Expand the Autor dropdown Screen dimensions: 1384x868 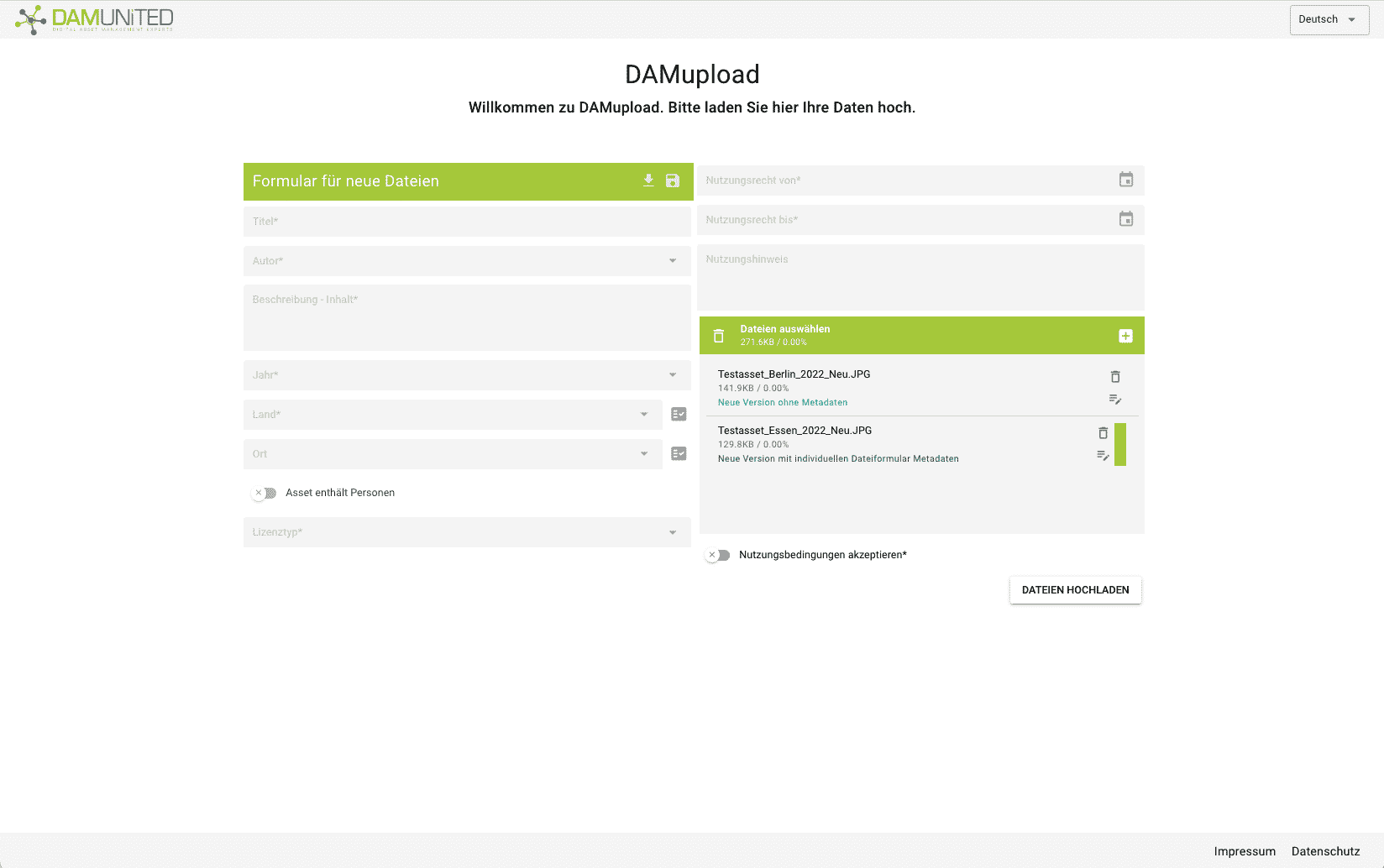pyautogui.click(x=673, y=261)
